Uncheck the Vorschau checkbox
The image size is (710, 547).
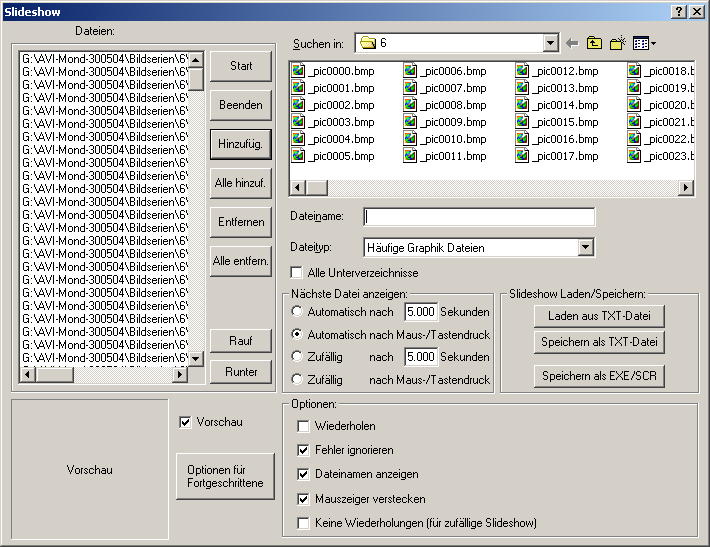(x=184, y=422)
